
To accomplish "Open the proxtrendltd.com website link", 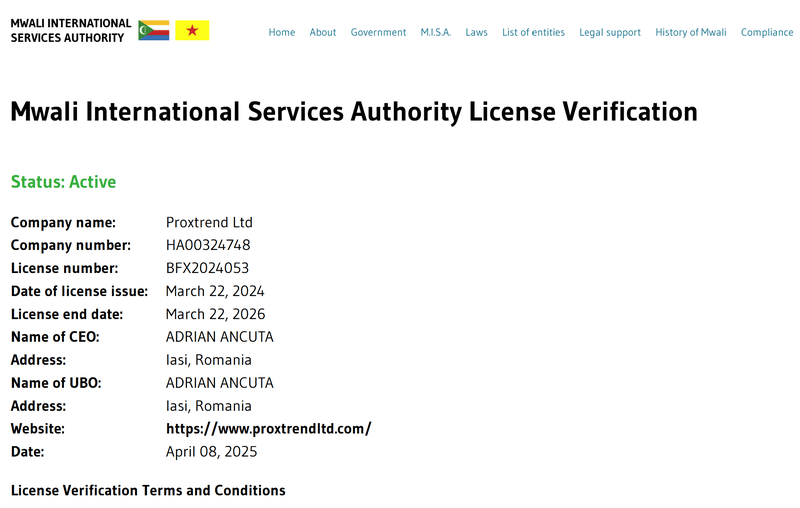I will click(268, 428).
